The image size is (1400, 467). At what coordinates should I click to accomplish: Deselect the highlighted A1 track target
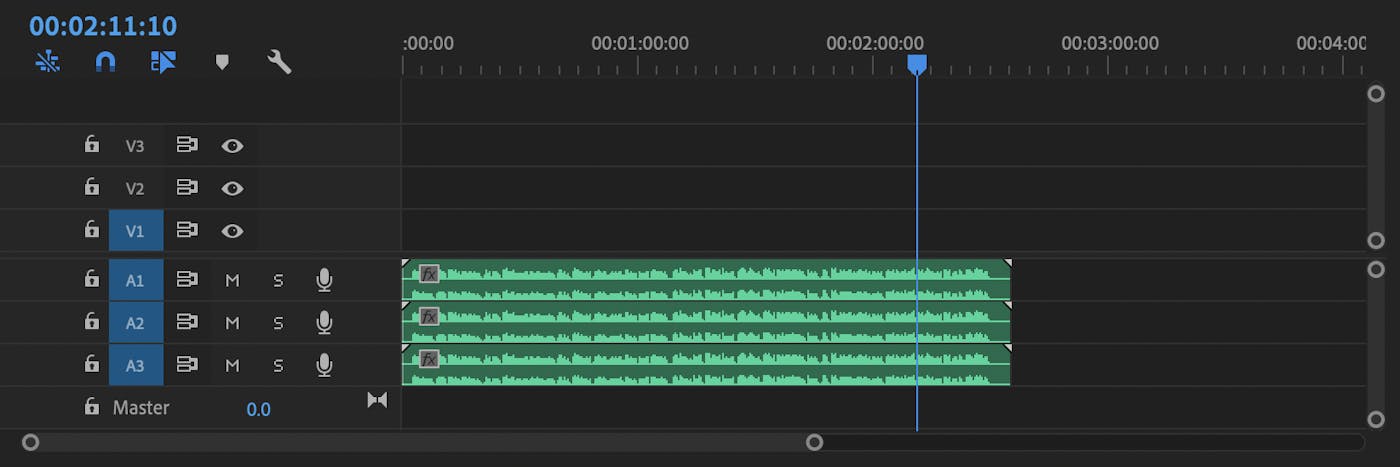(x=135, y=281)
